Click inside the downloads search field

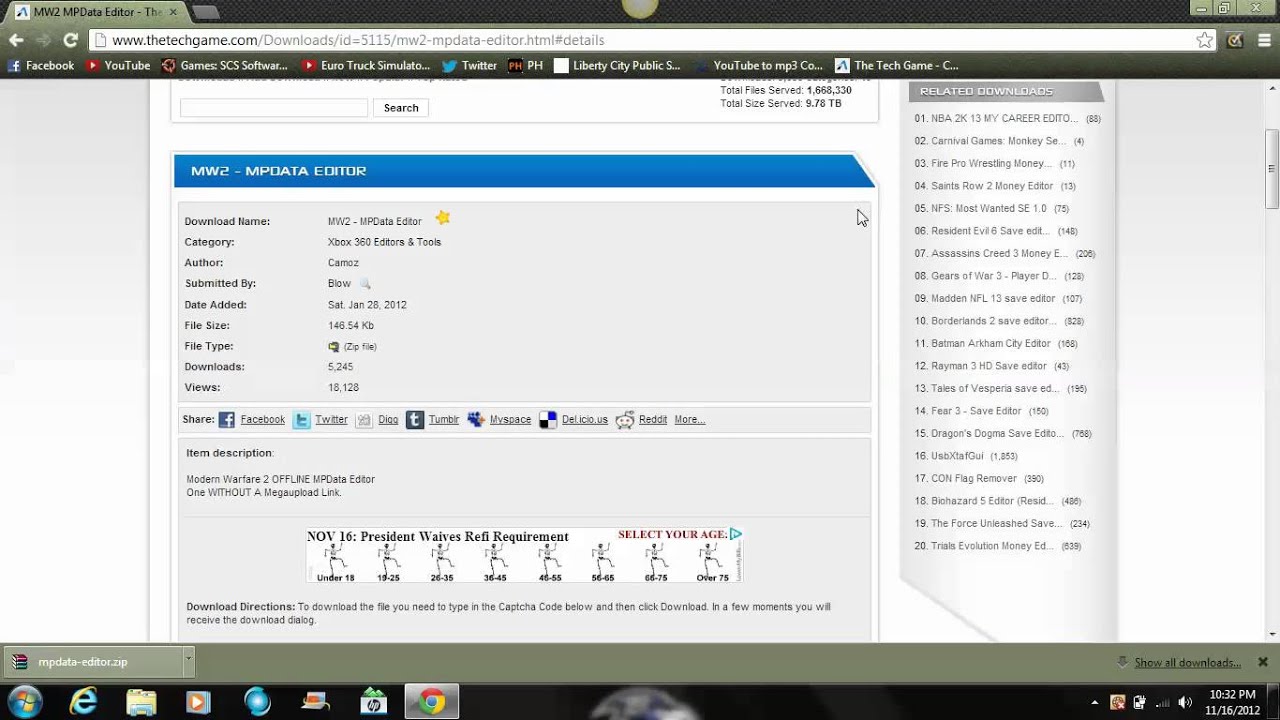click(x=274, y=108)
